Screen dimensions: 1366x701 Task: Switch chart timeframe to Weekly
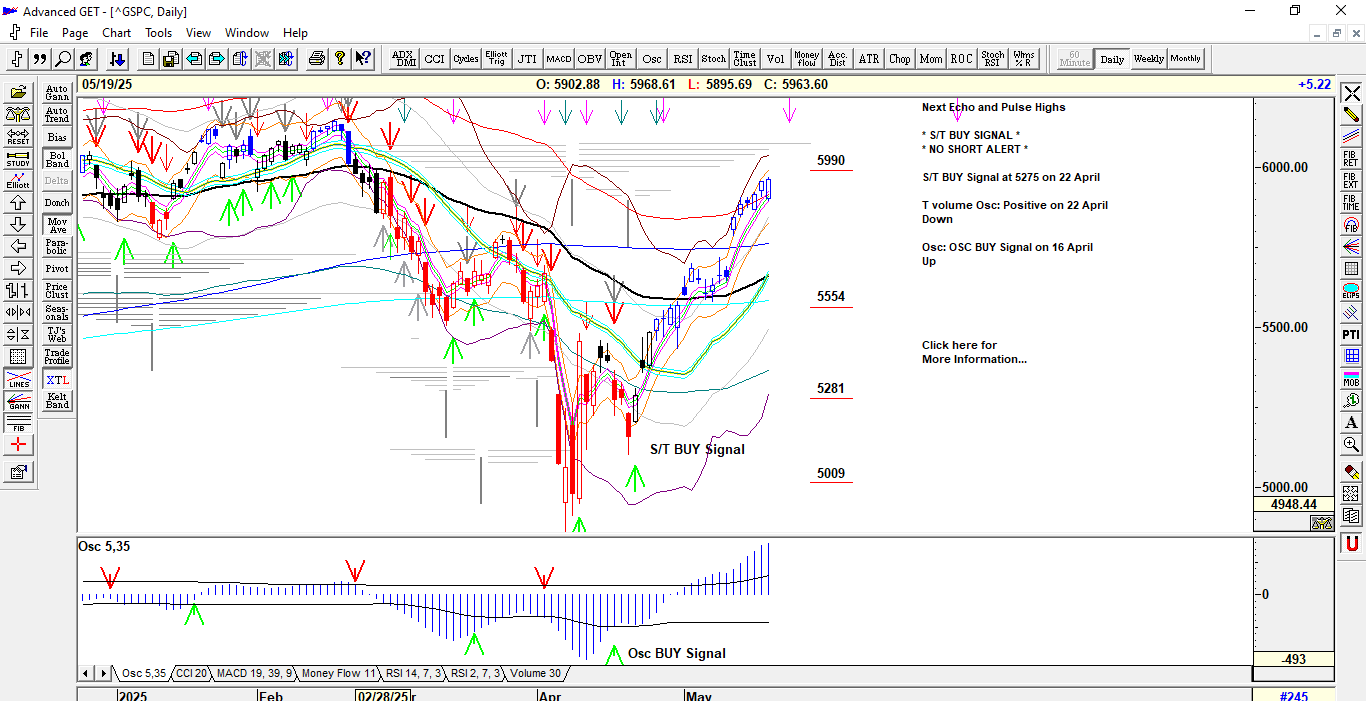(x=1148, y=59)
